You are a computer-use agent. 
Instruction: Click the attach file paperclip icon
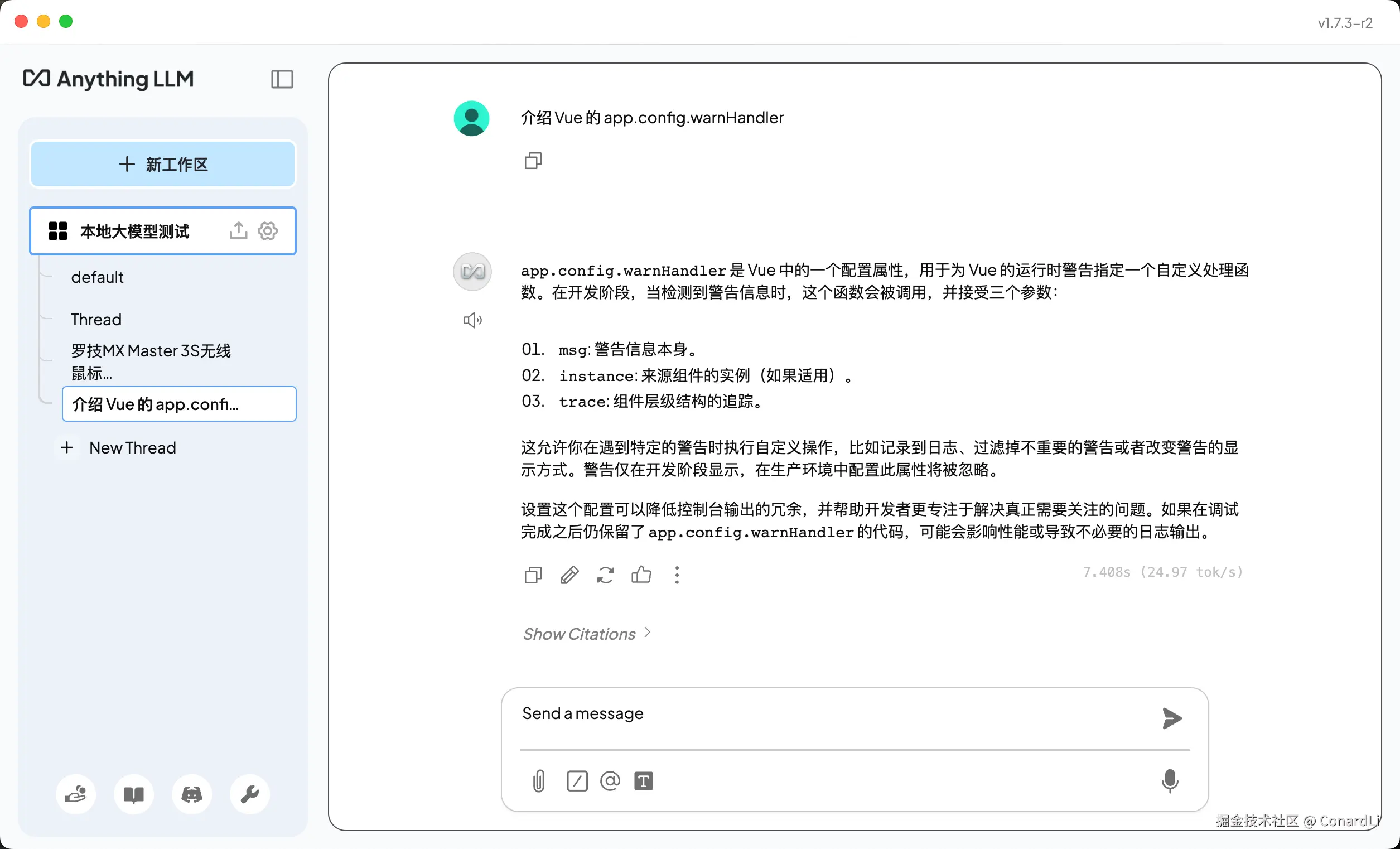click(x=539, y=781)
